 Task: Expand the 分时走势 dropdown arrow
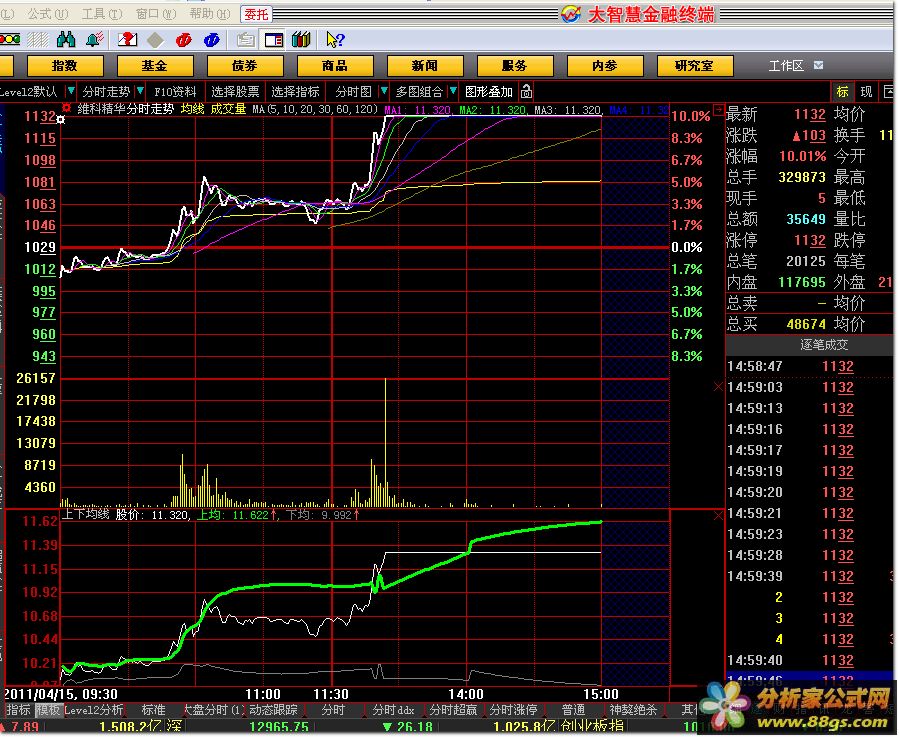click(139, 91)
